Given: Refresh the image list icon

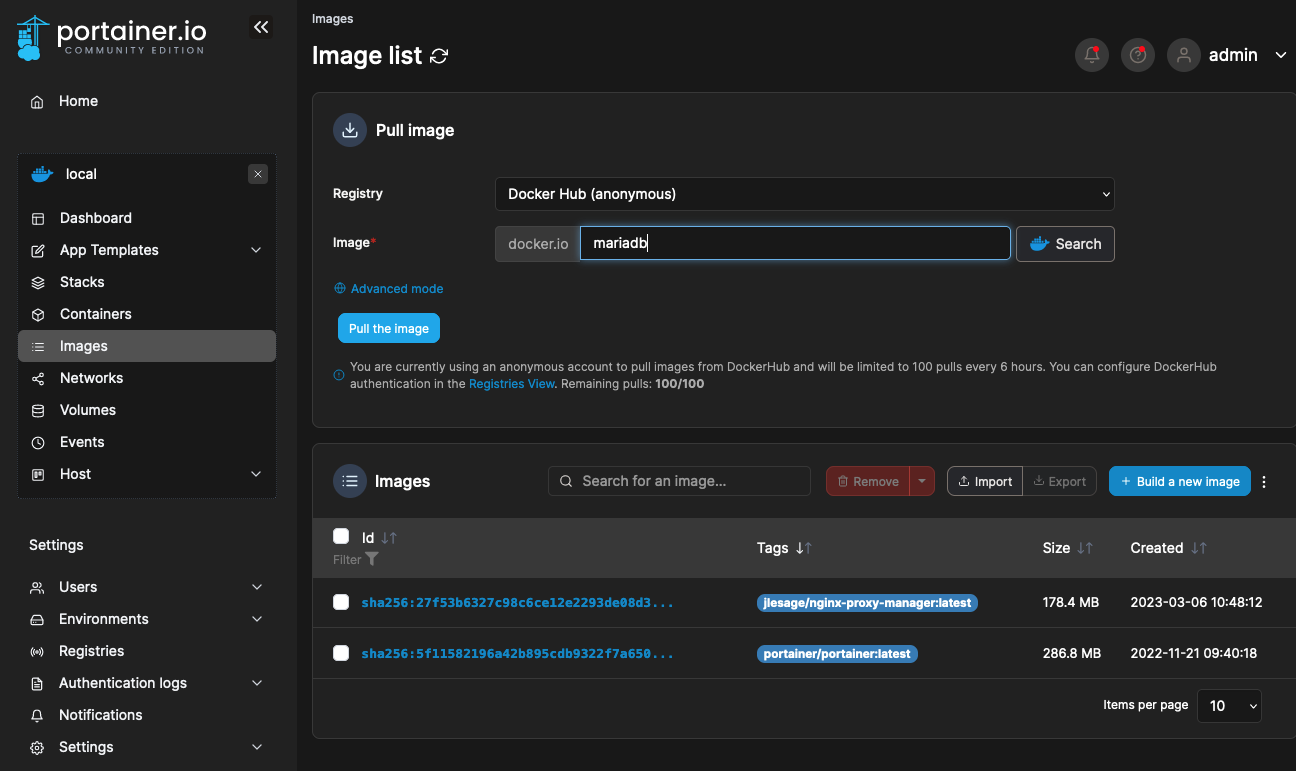Looking at the screenshot, I should tap(438, 56).
